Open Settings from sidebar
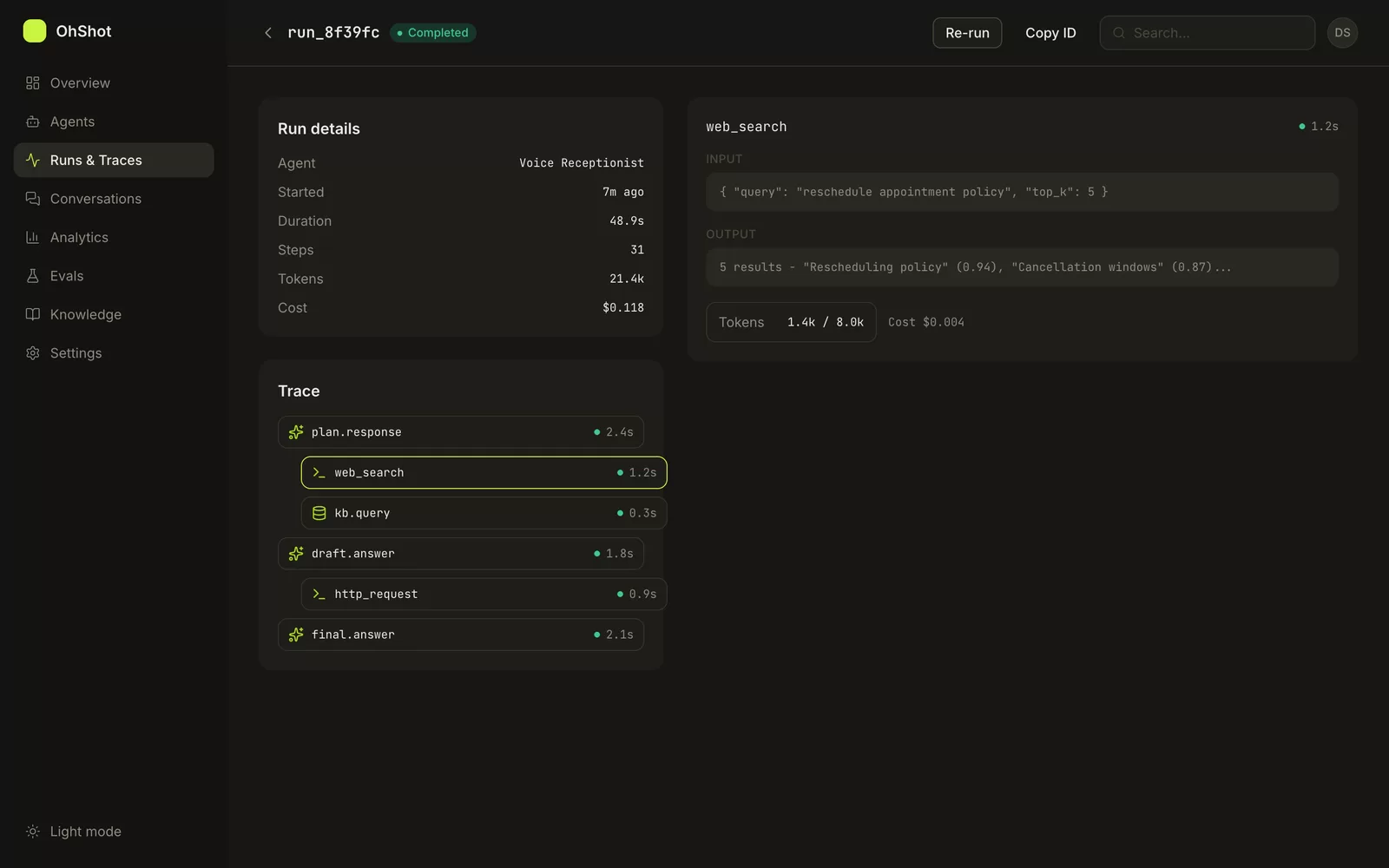 [x=114, y=353]
